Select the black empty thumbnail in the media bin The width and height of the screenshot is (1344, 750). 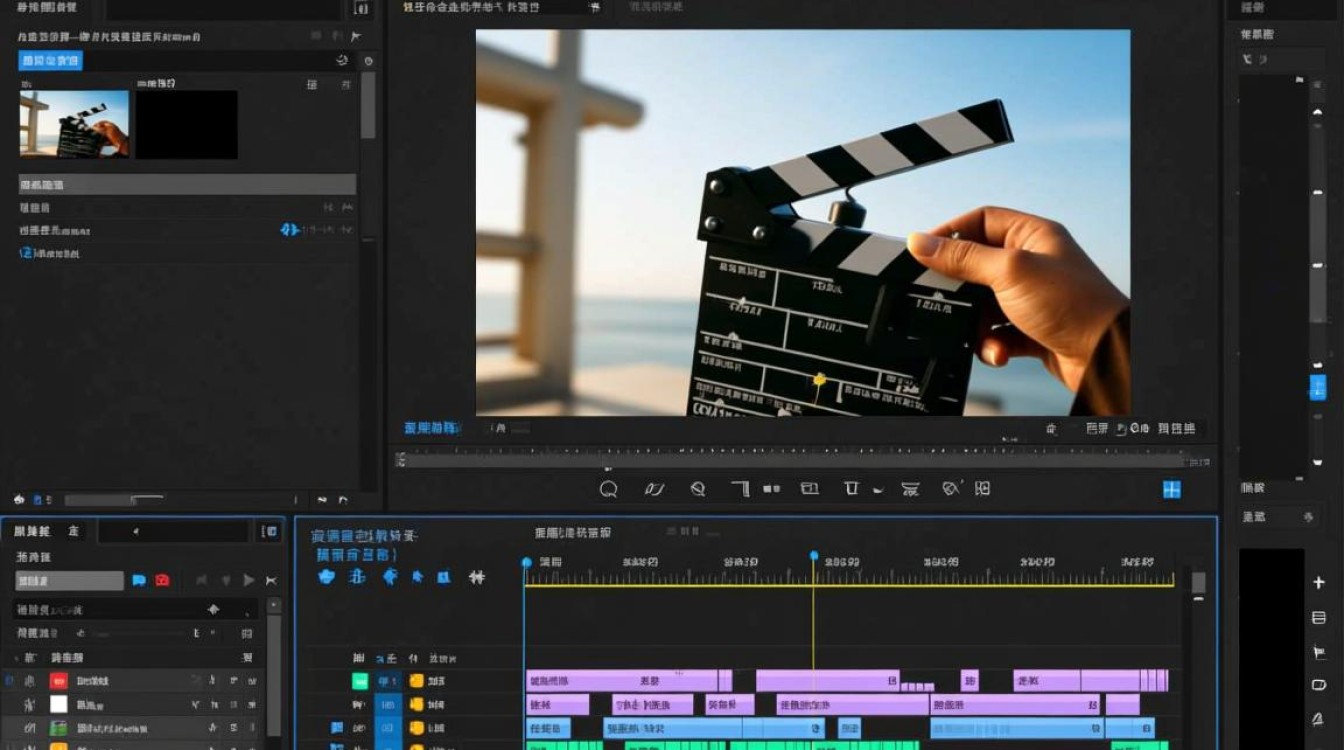186,124
